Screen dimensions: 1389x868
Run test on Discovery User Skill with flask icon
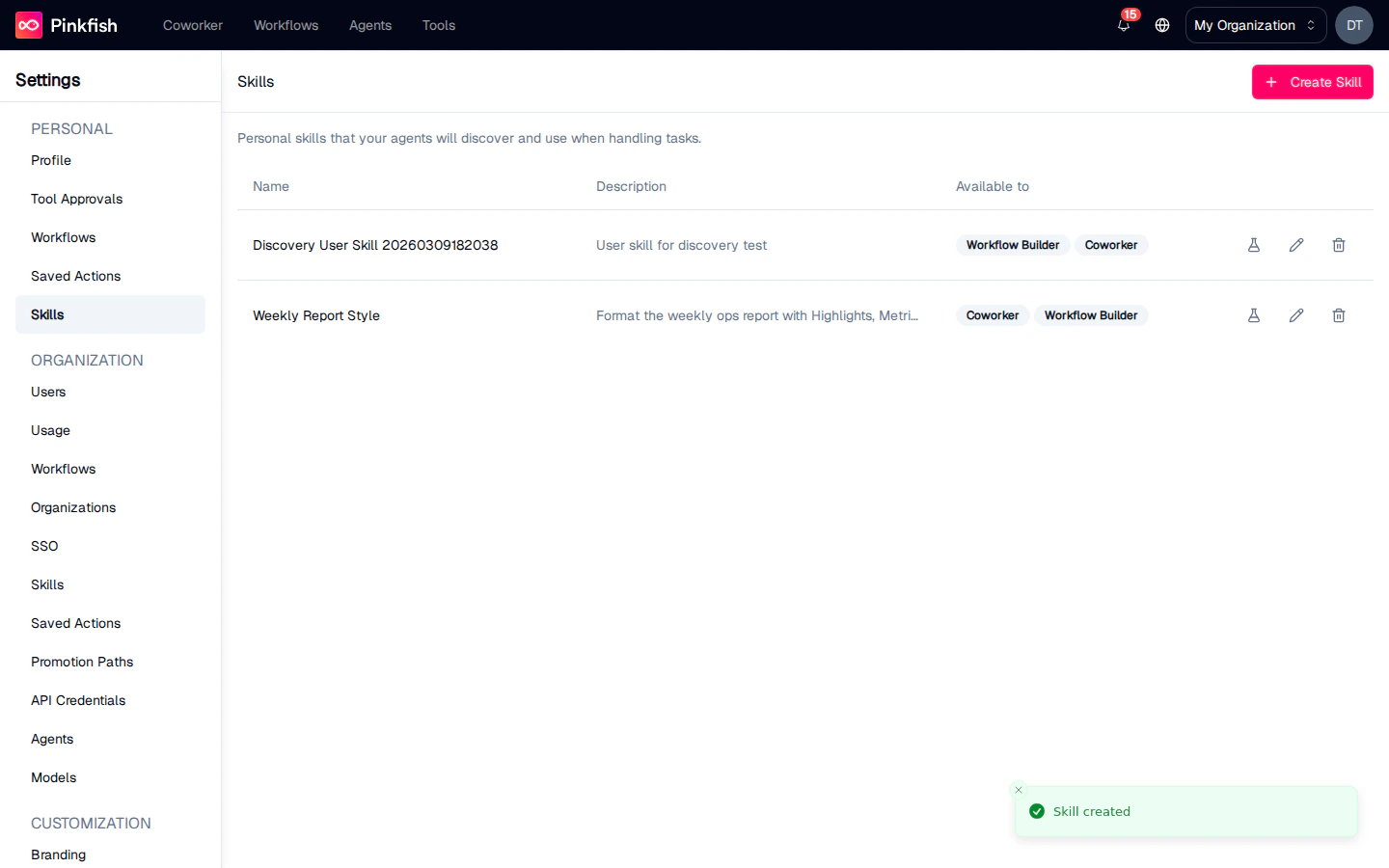tap(1253, 245)
